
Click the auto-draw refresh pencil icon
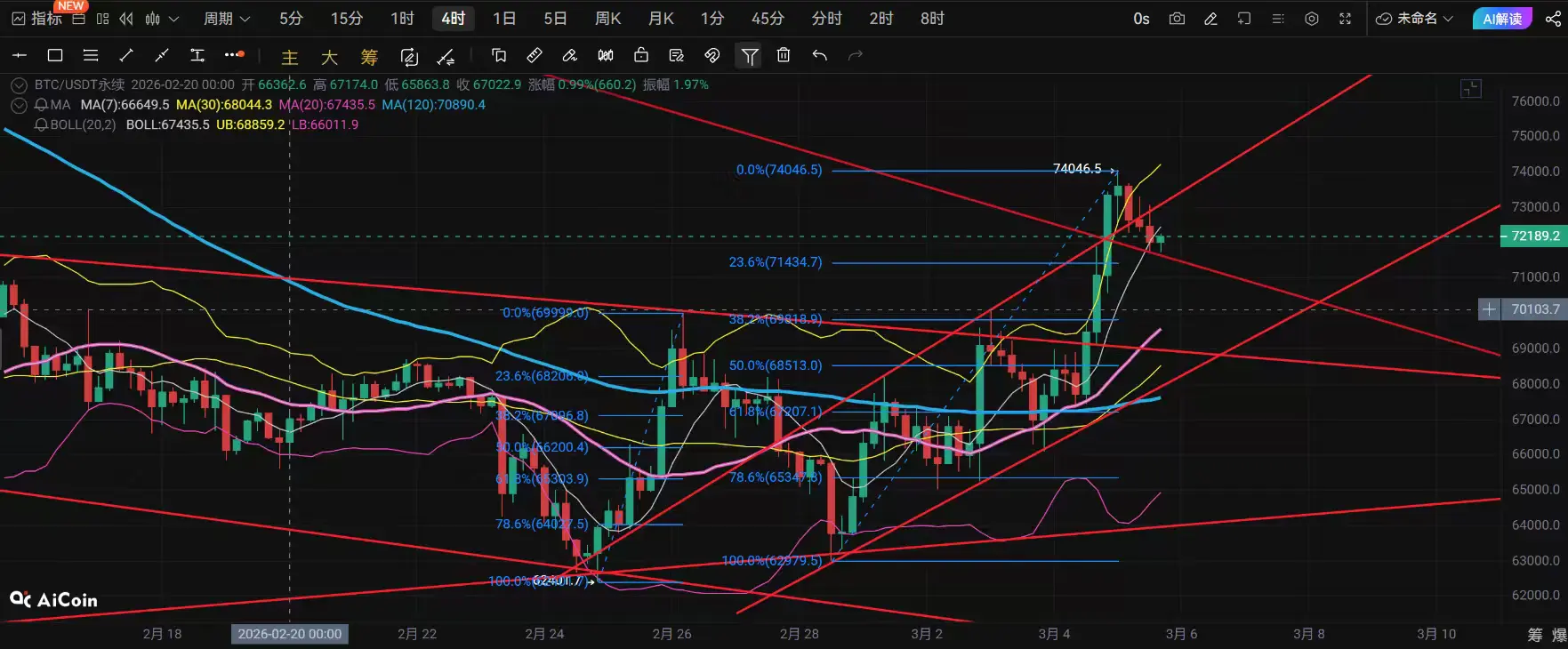[409, 58]
